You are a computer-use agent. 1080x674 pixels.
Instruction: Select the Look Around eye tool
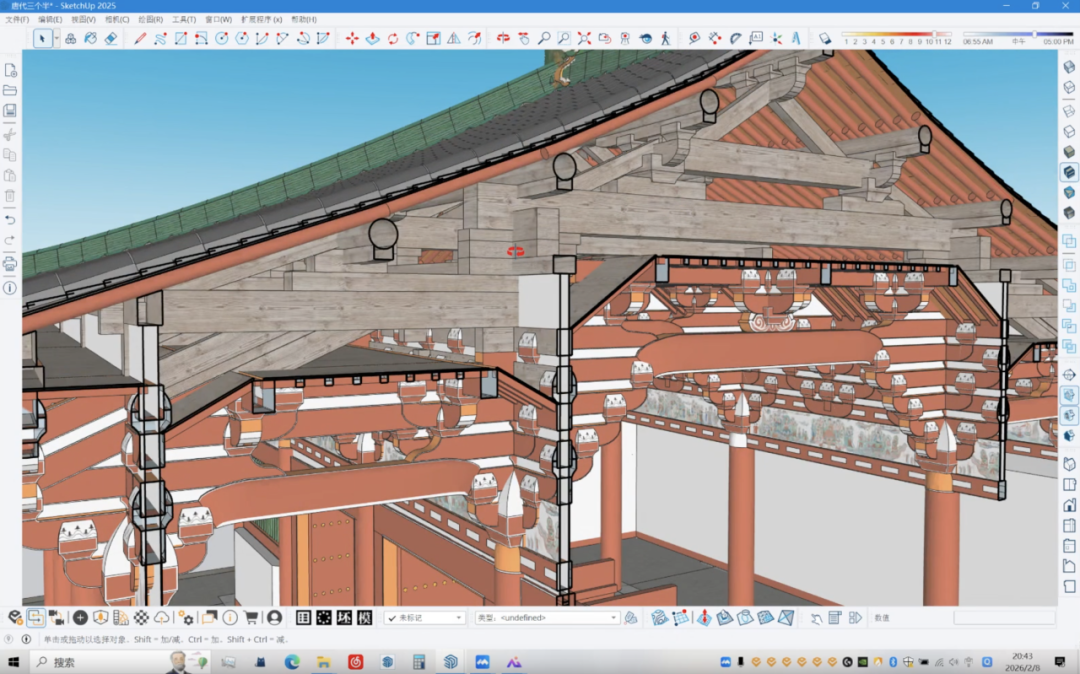coord(645,39)
